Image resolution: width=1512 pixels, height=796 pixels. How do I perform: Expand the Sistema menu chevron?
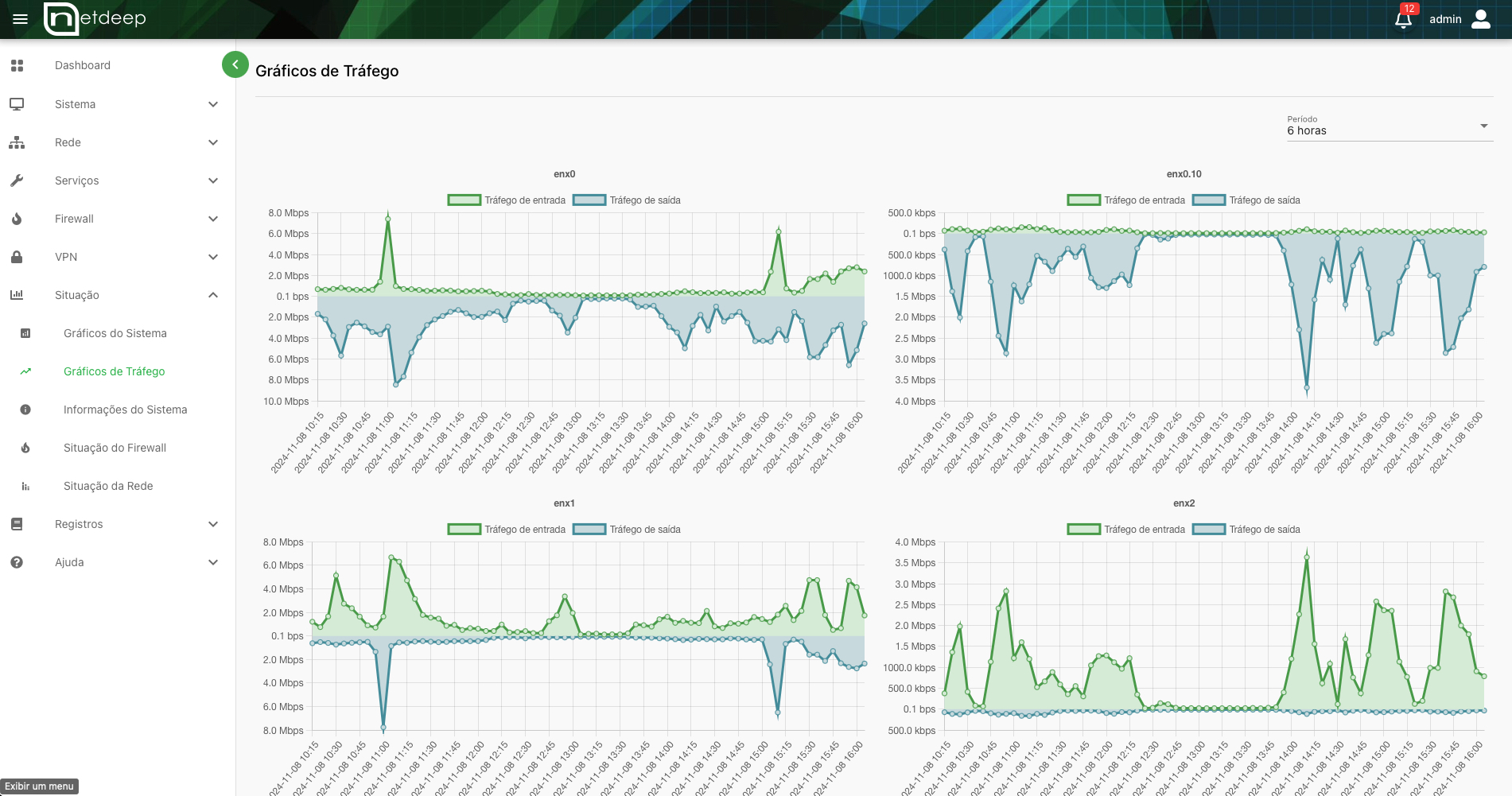pos(213,104)
